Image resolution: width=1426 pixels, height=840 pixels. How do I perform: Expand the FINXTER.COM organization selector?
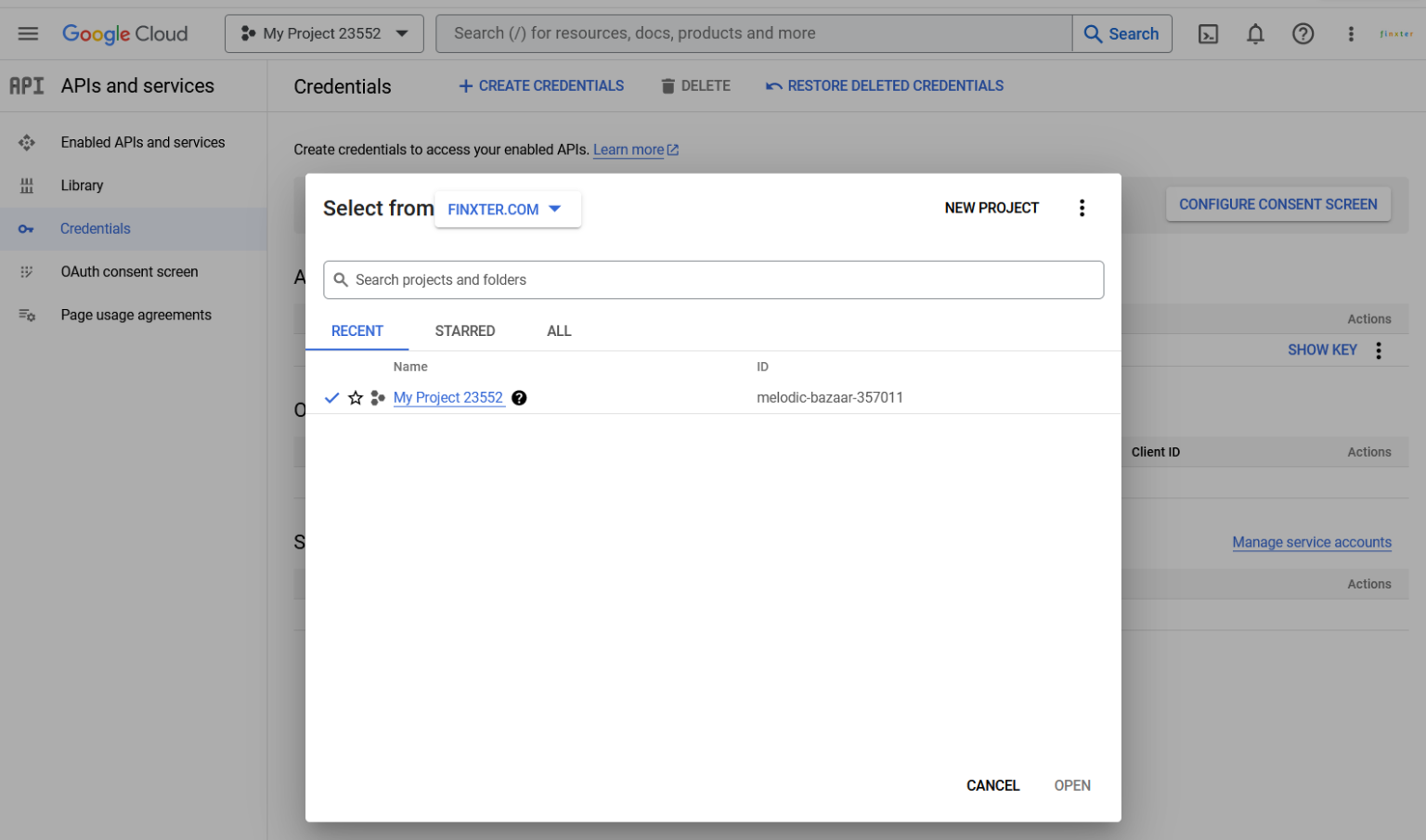(x=507, y=209)
